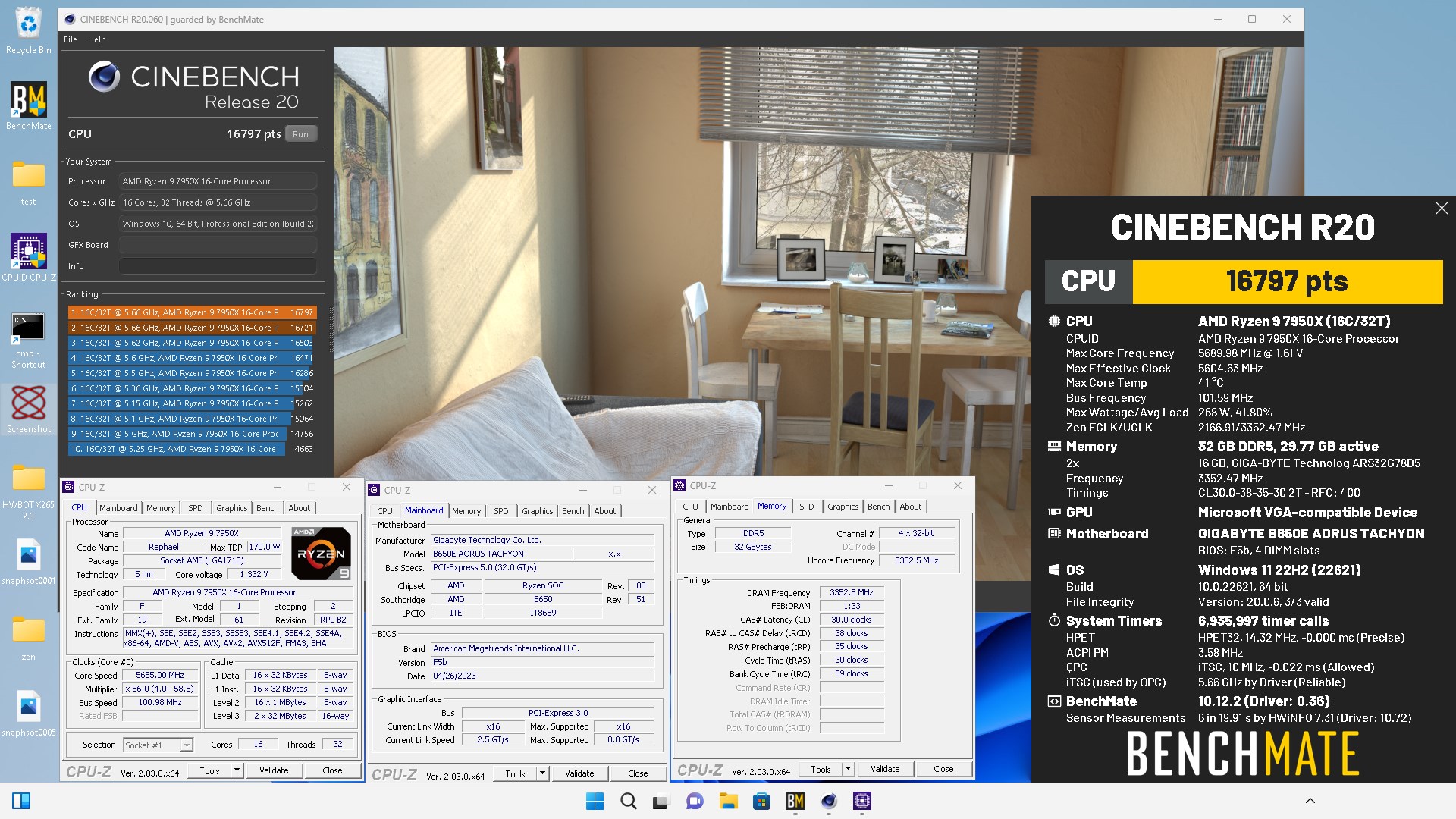Click BenchMate 16797 pts score banner
The height and width of the screenshot is (819, 1456).
[x=1288, y=281]
